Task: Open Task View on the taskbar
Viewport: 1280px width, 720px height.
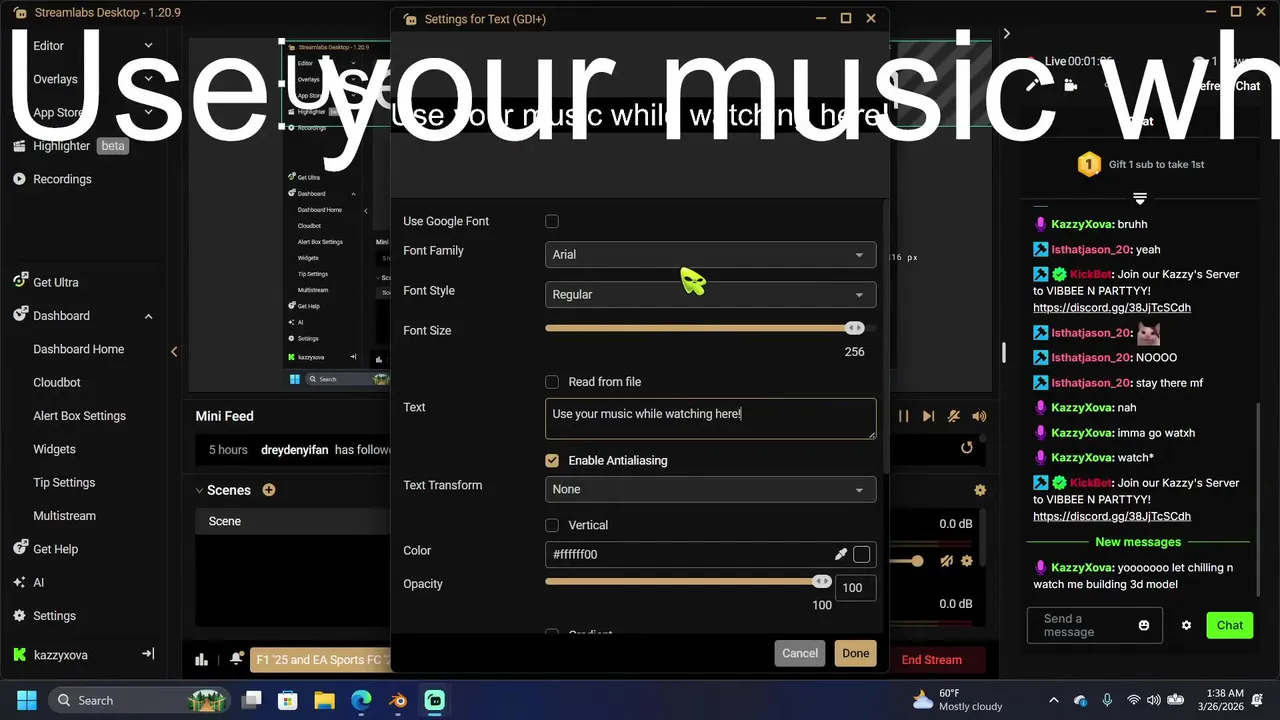Action: point(251,700)
